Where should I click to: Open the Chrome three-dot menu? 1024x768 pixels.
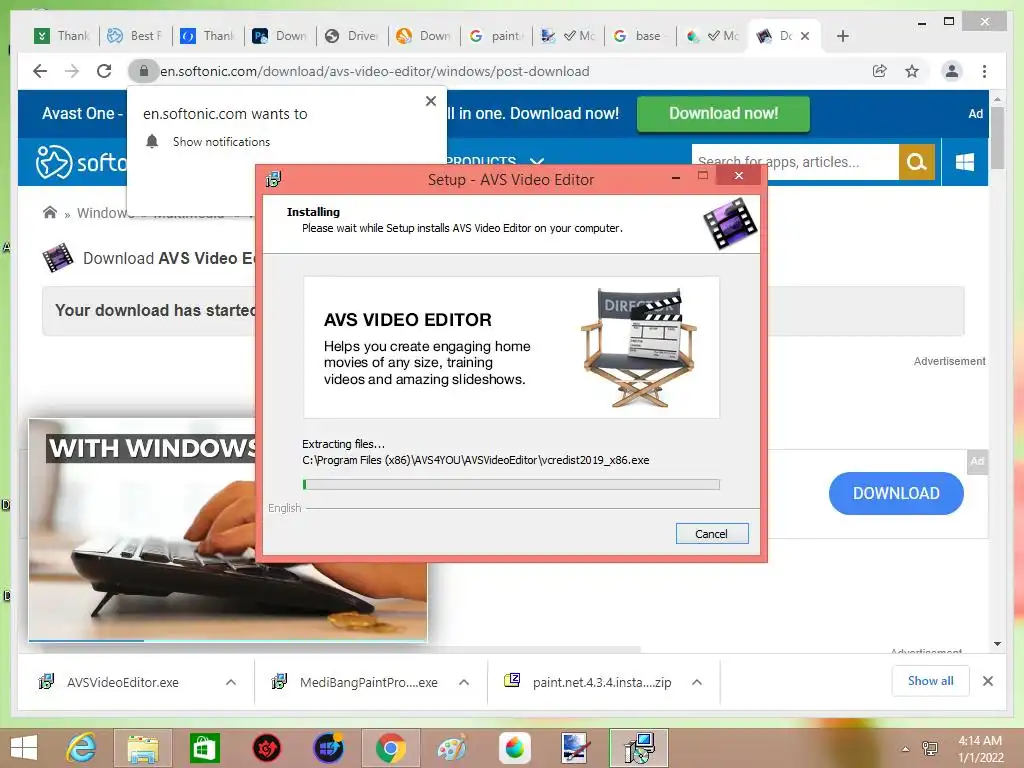pos(984,71)
